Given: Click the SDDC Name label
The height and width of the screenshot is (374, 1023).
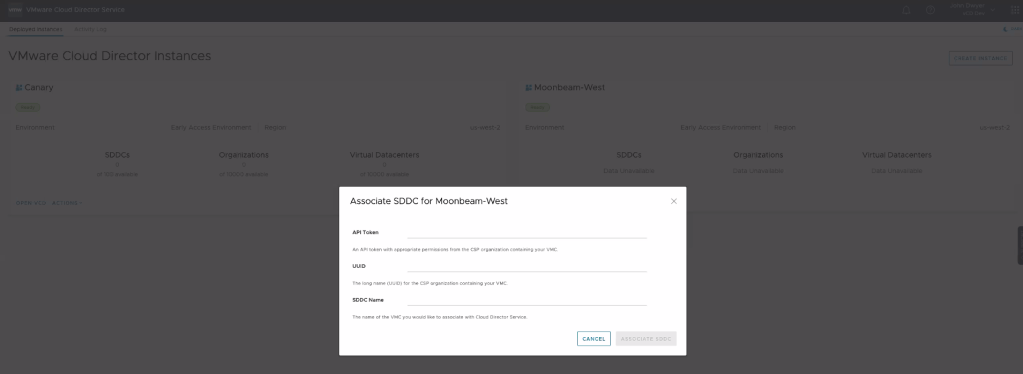Looking at the screenshot, I should point(368,300).
